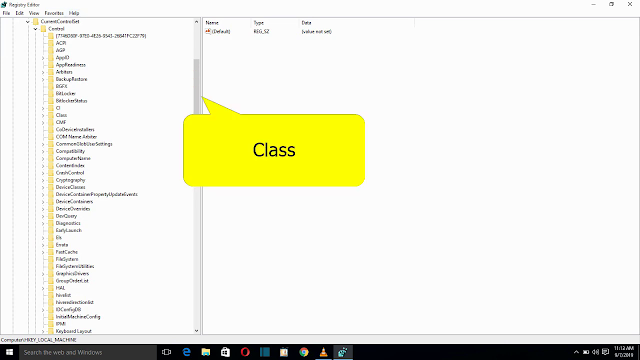Open the View menu
This screenshot has height=360, width=640.
[34, 13]
